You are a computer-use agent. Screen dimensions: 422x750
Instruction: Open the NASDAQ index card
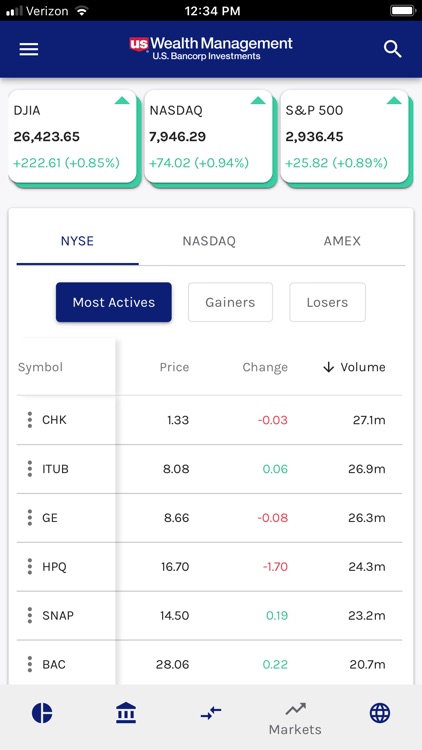pos(208,136)
